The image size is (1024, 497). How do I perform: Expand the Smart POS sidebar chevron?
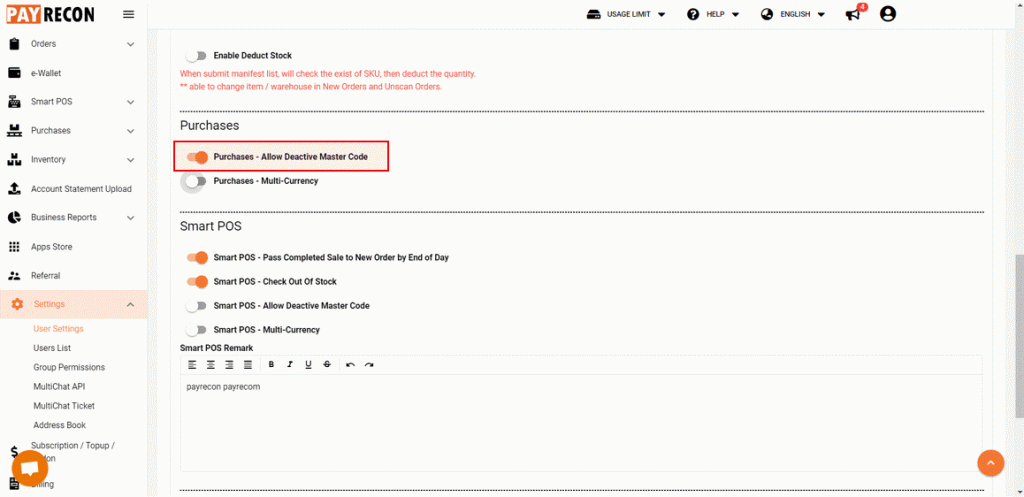point(131,102)
